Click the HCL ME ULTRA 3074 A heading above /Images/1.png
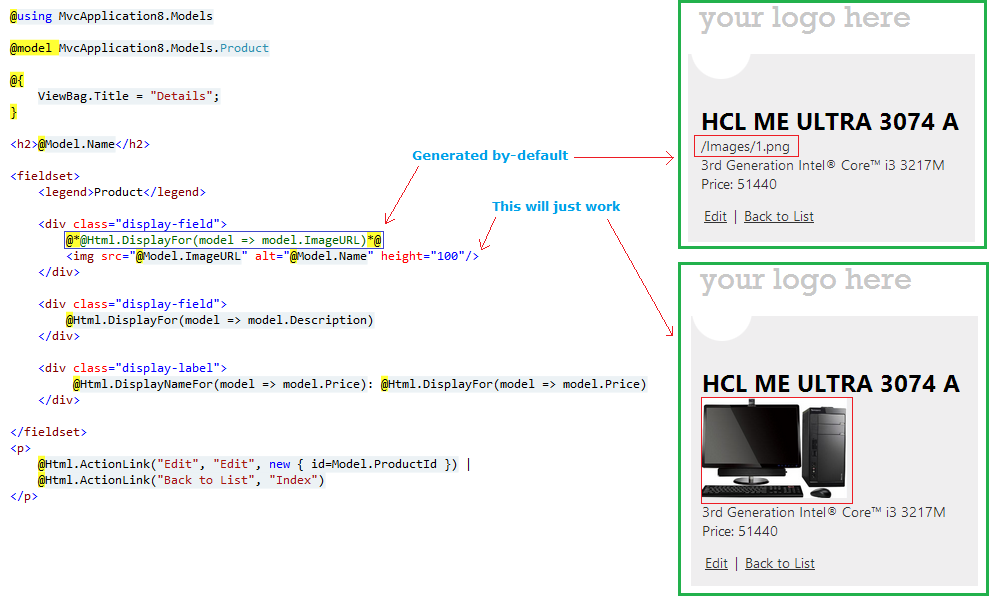 tap(830, 122)
